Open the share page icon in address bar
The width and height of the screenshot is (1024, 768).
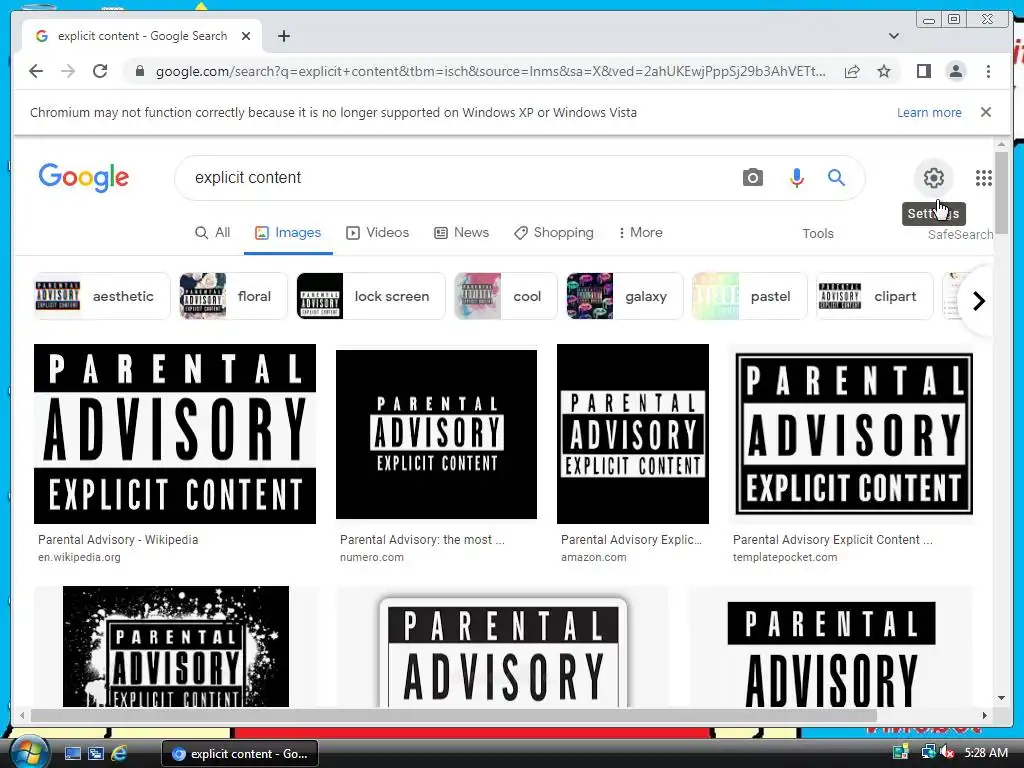[x=852, y=71]
